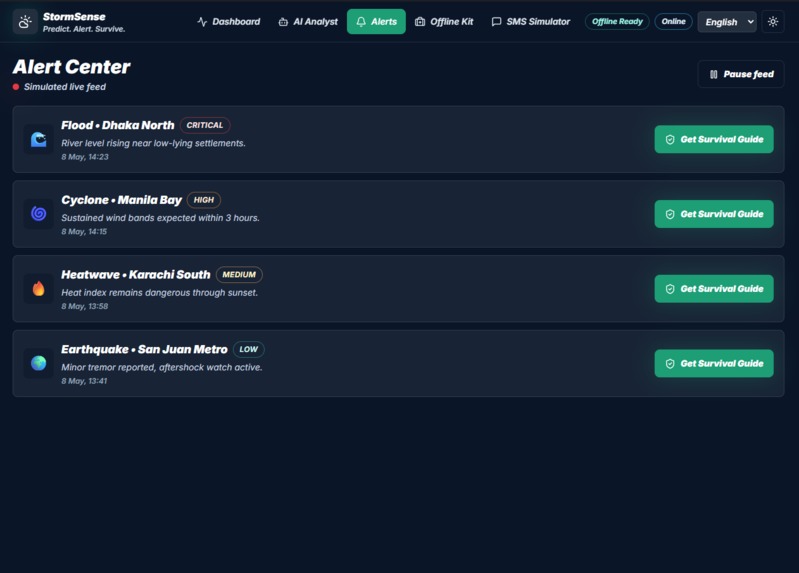The image size is (799, 573).
Task: Click the HIGH severity badge
Action: click(x=204, y=200)
